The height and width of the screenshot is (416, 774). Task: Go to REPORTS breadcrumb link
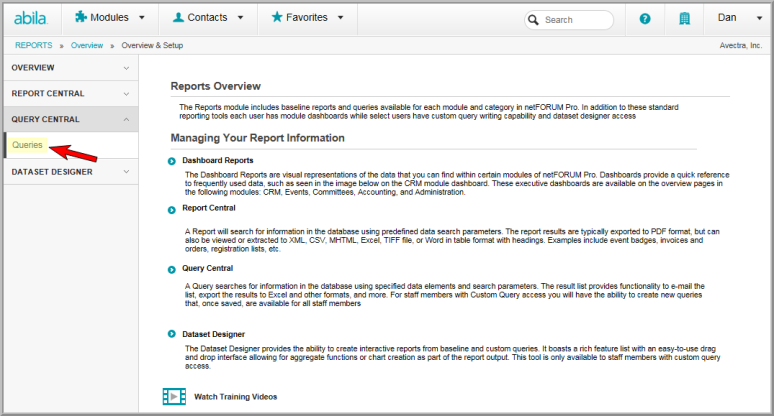[34, 45]
